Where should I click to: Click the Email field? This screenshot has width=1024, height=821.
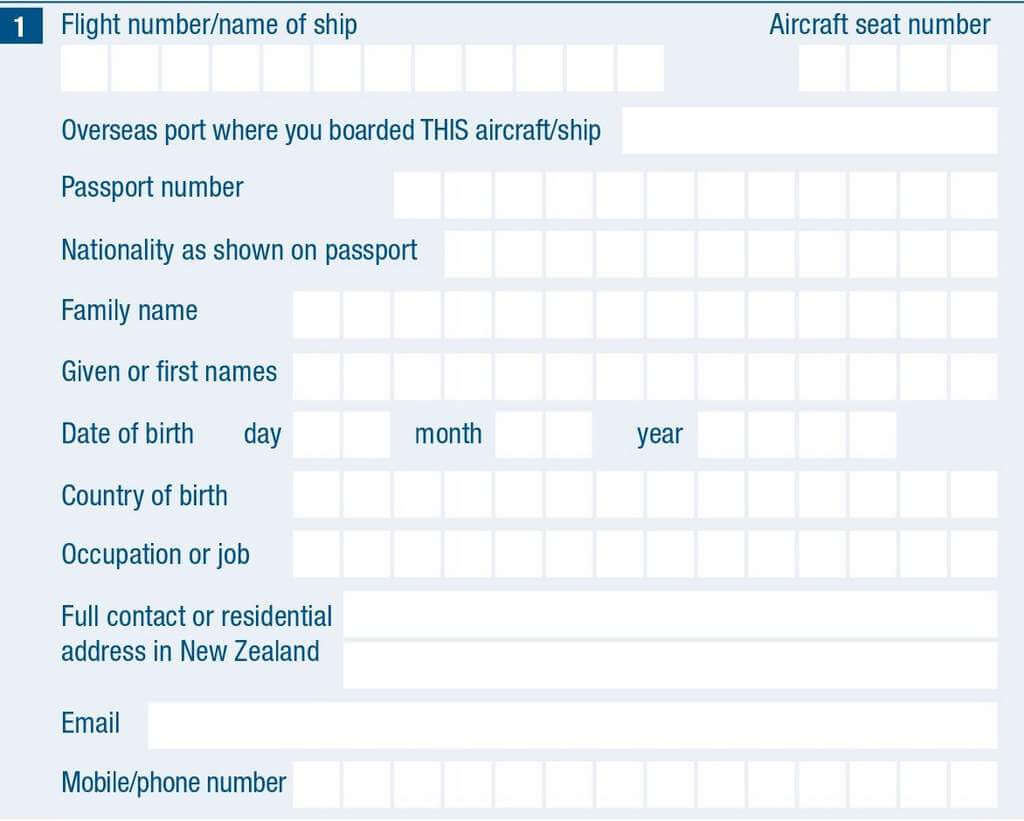(x=573, y=725)
